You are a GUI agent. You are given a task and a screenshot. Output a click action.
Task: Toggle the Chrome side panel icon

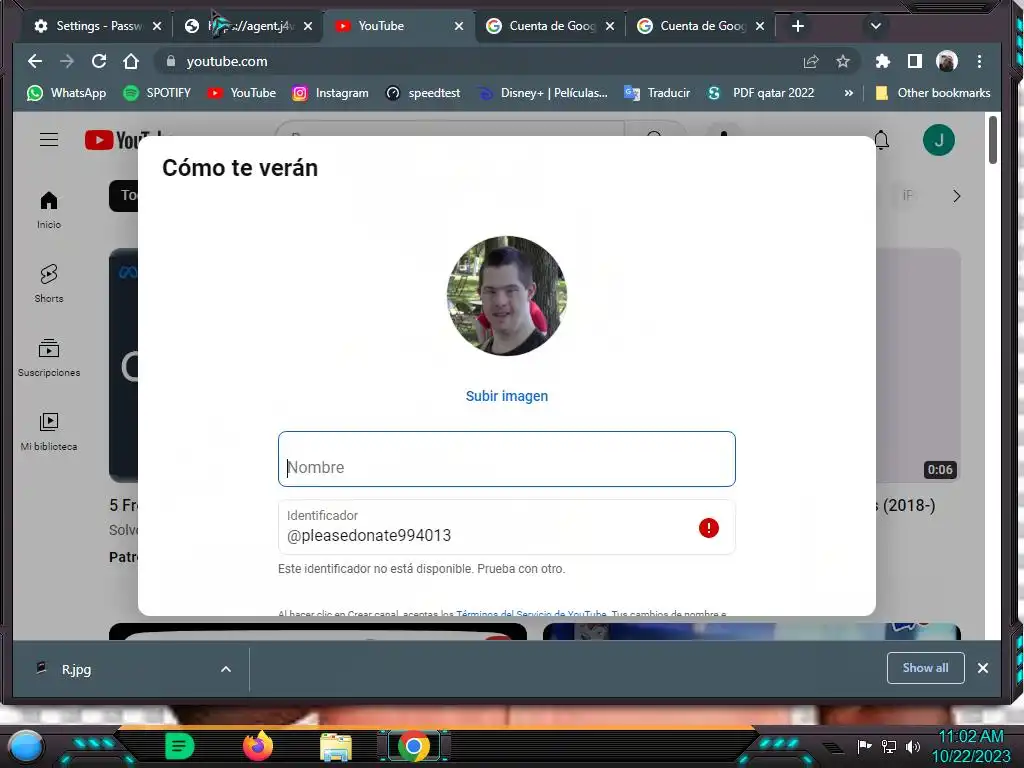pos(914,61)
